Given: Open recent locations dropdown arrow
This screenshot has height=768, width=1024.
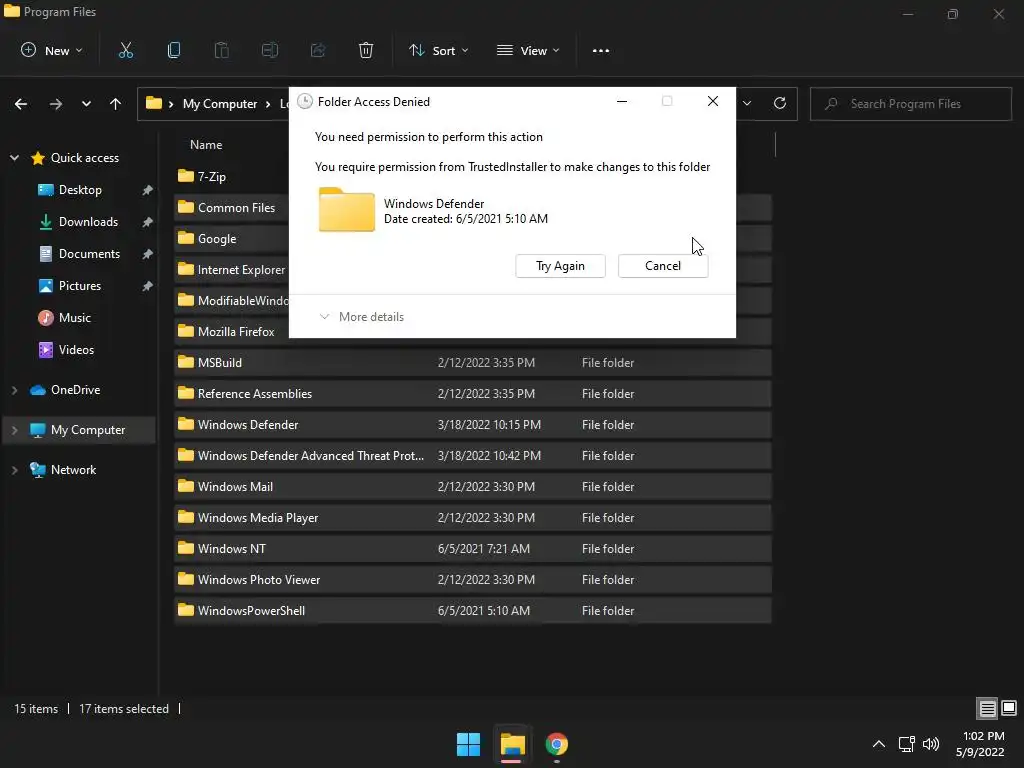Looking at the screenshot, I should click(86, 104).
